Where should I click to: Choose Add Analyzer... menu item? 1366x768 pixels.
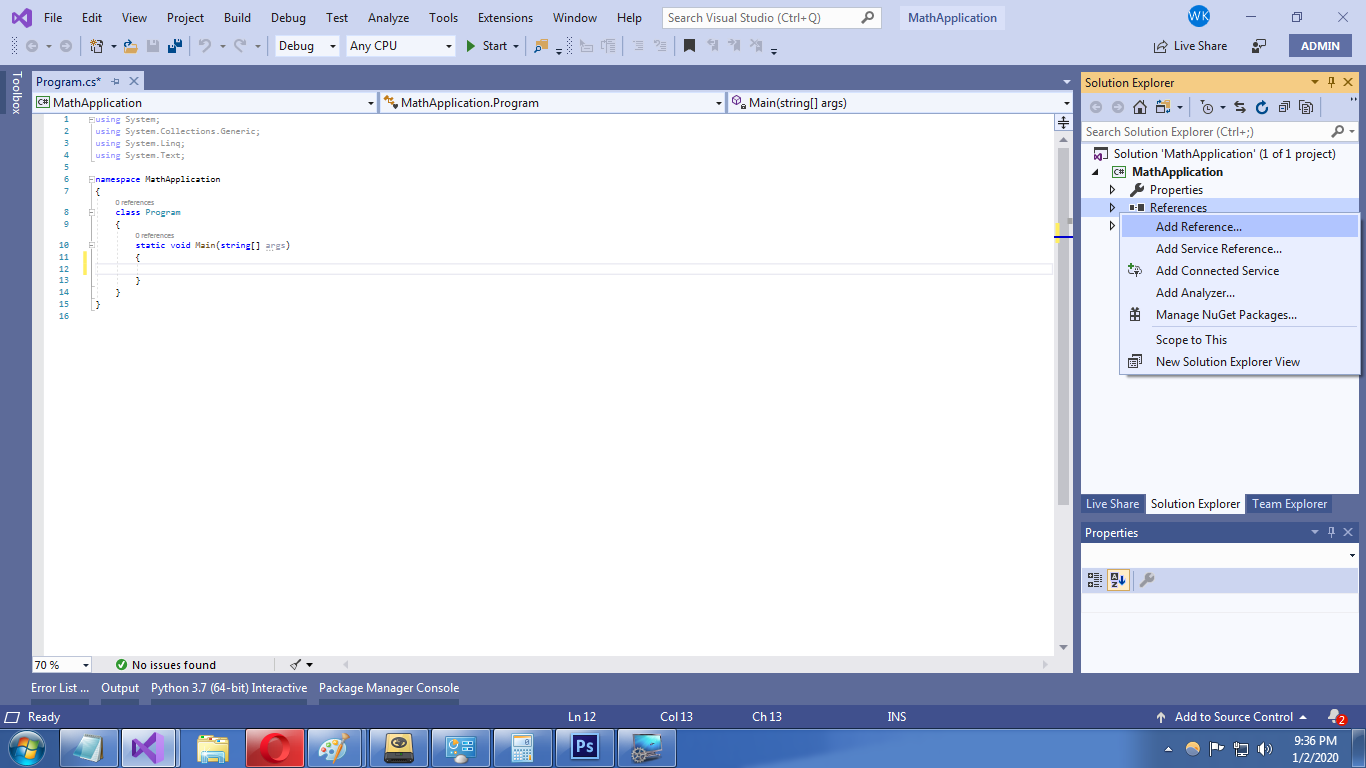[x=1240, y=293]
